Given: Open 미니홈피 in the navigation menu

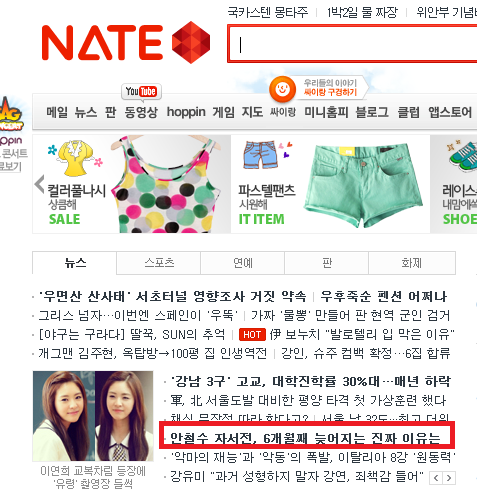Looking at the screenshot, I should tap(326, 112).
